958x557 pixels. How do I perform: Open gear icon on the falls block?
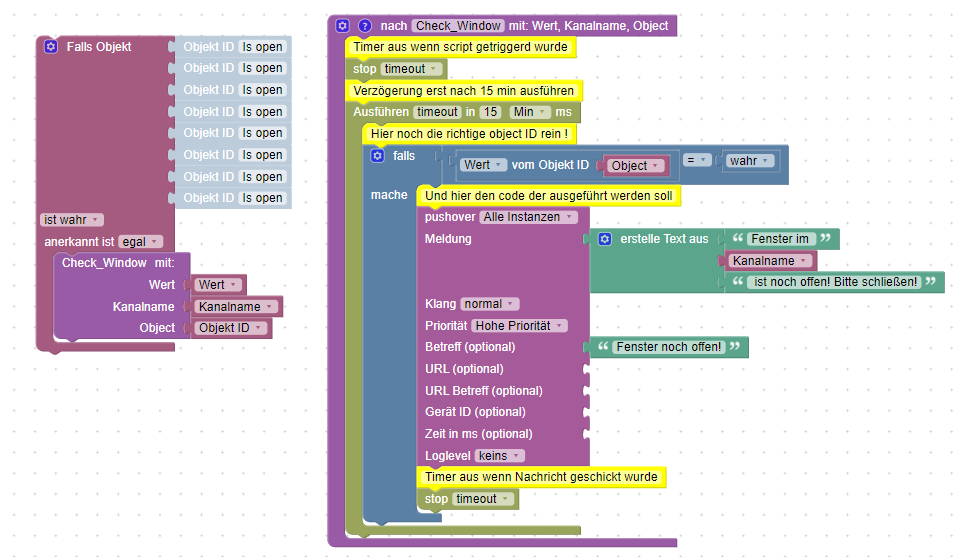tap(378, 156)
